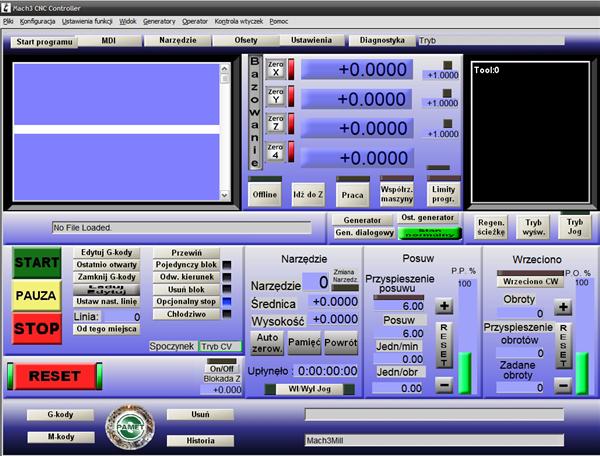
Task: Click Tryb wyśw. button
Action: (533, 227)
